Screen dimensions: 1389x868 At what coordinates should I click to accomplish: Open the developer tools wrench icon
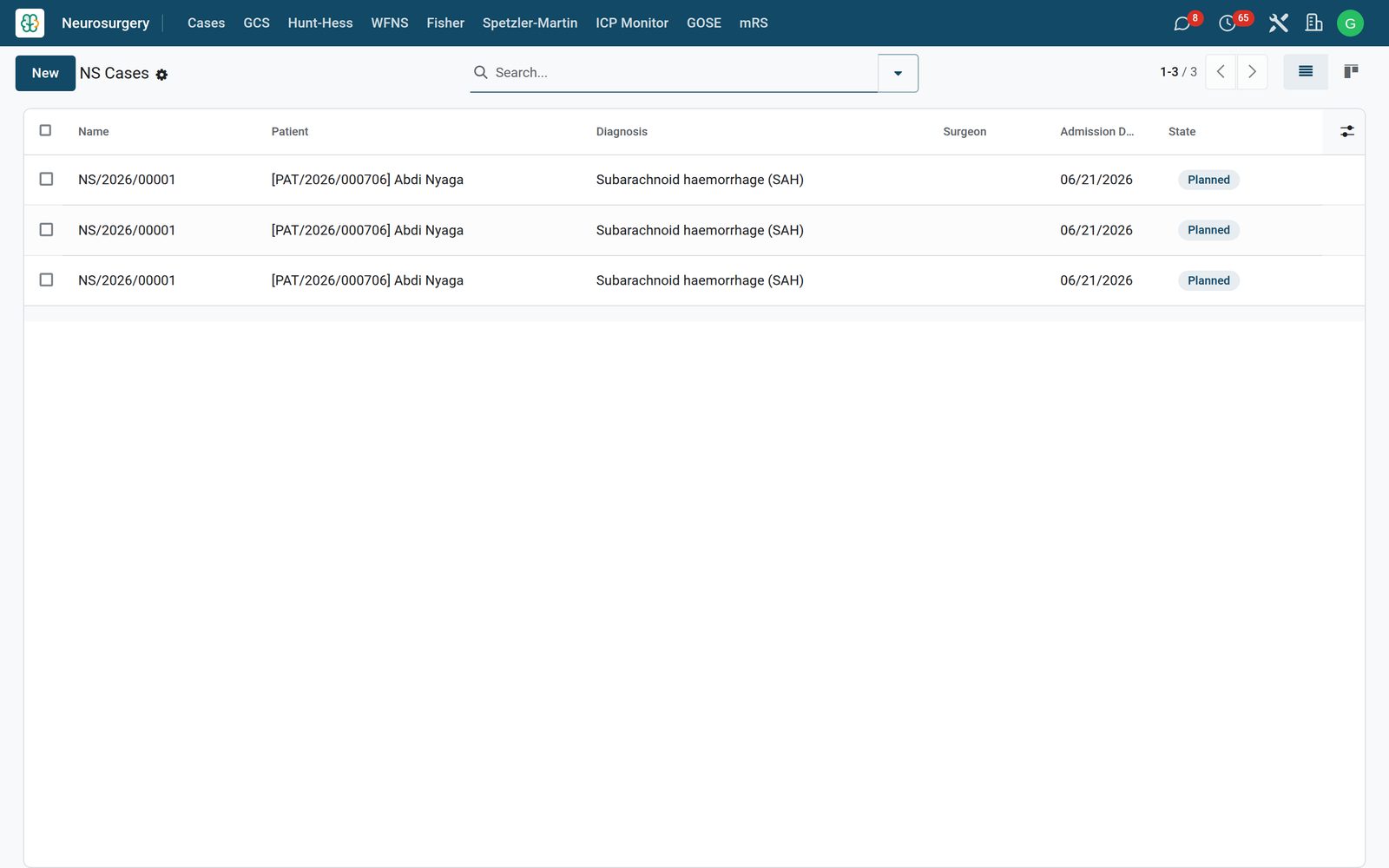tap(1278, 23)
